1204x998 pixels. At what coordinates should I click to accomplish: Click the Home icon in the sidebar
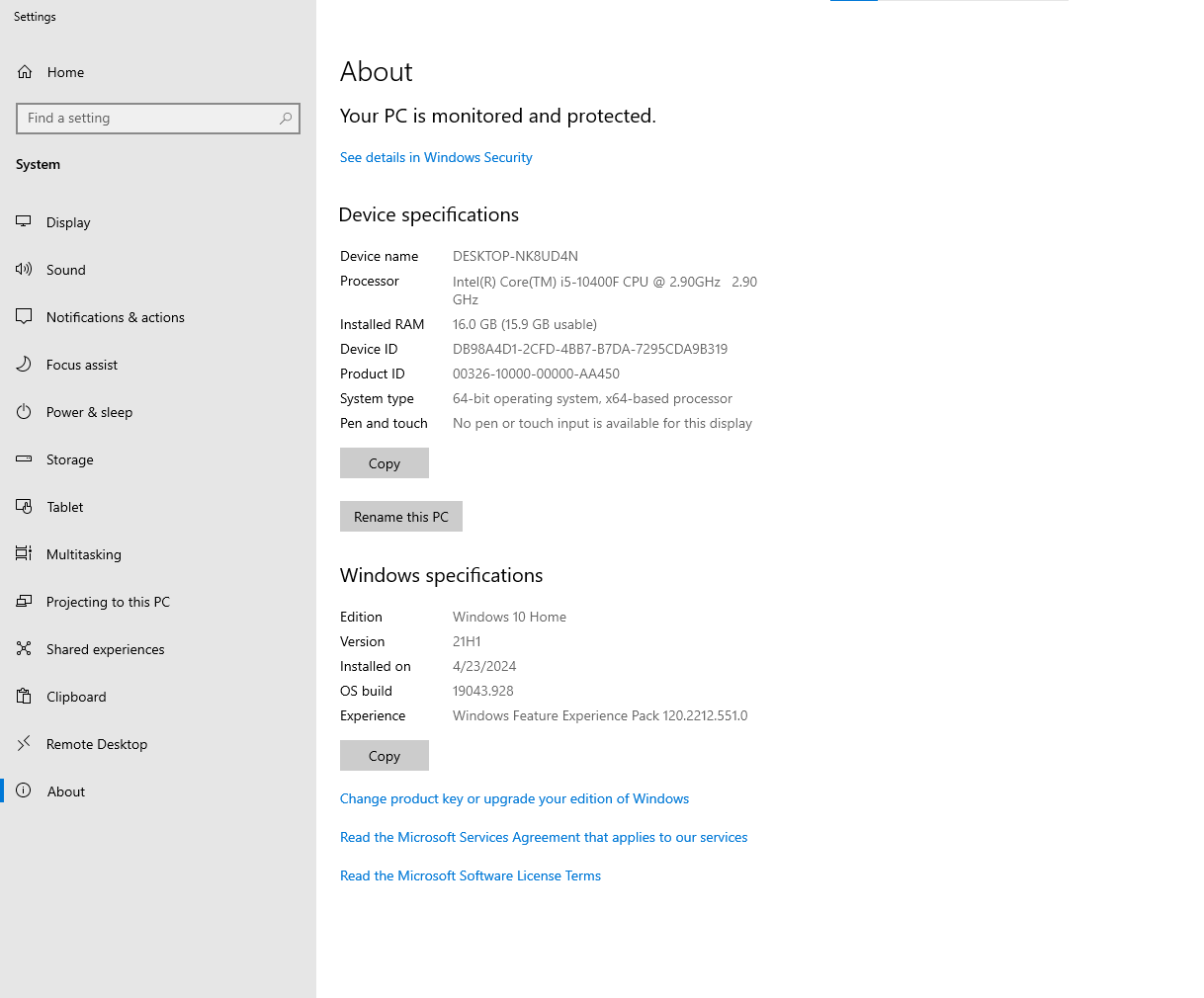point(25,72)
